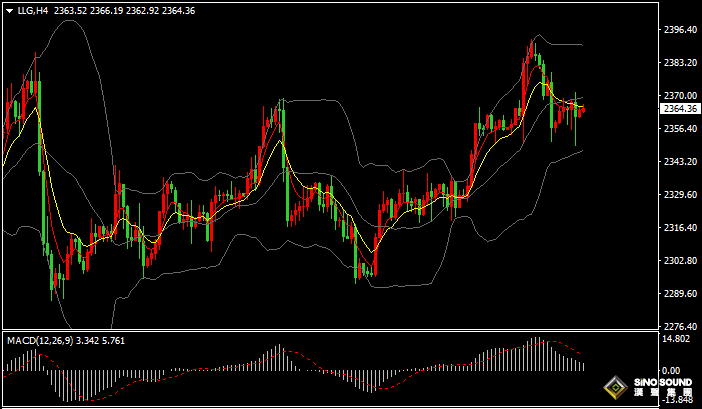Viewport: 702px width, 409px height.
Task: Click the divider between chart and MACD panel
Action: coord(330,331)
